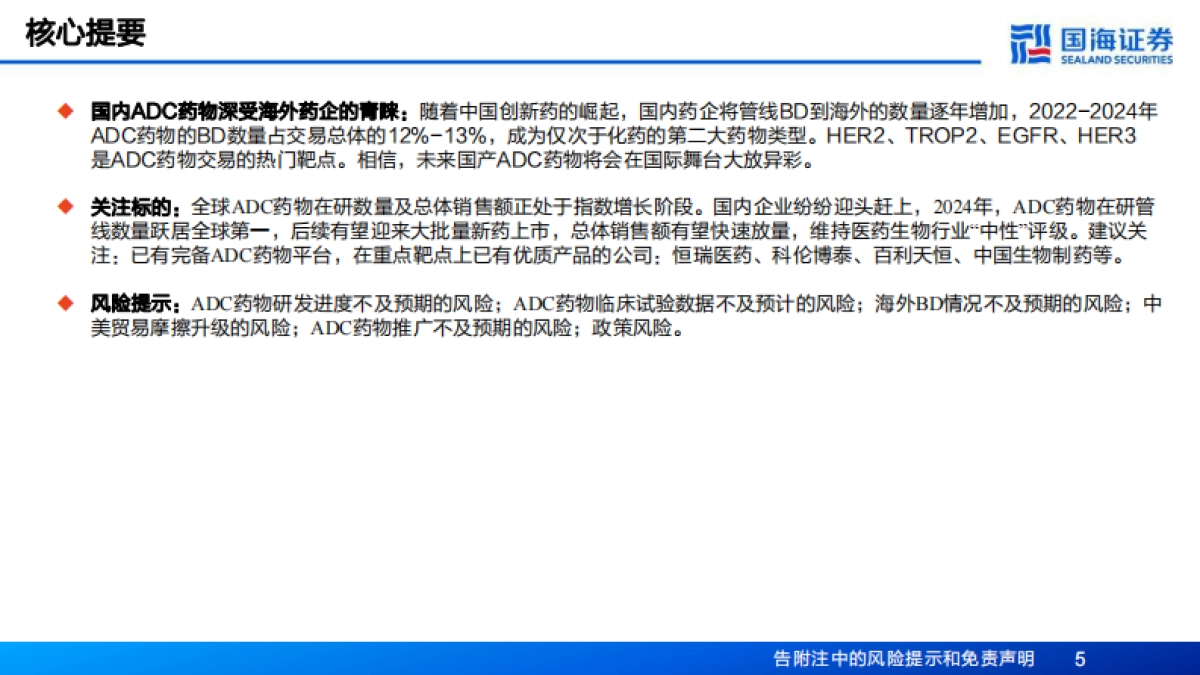The image size is (1200, 675).
Task: Click the red diamond bullet before 国内ADC药物
Action: pos(65,110)
